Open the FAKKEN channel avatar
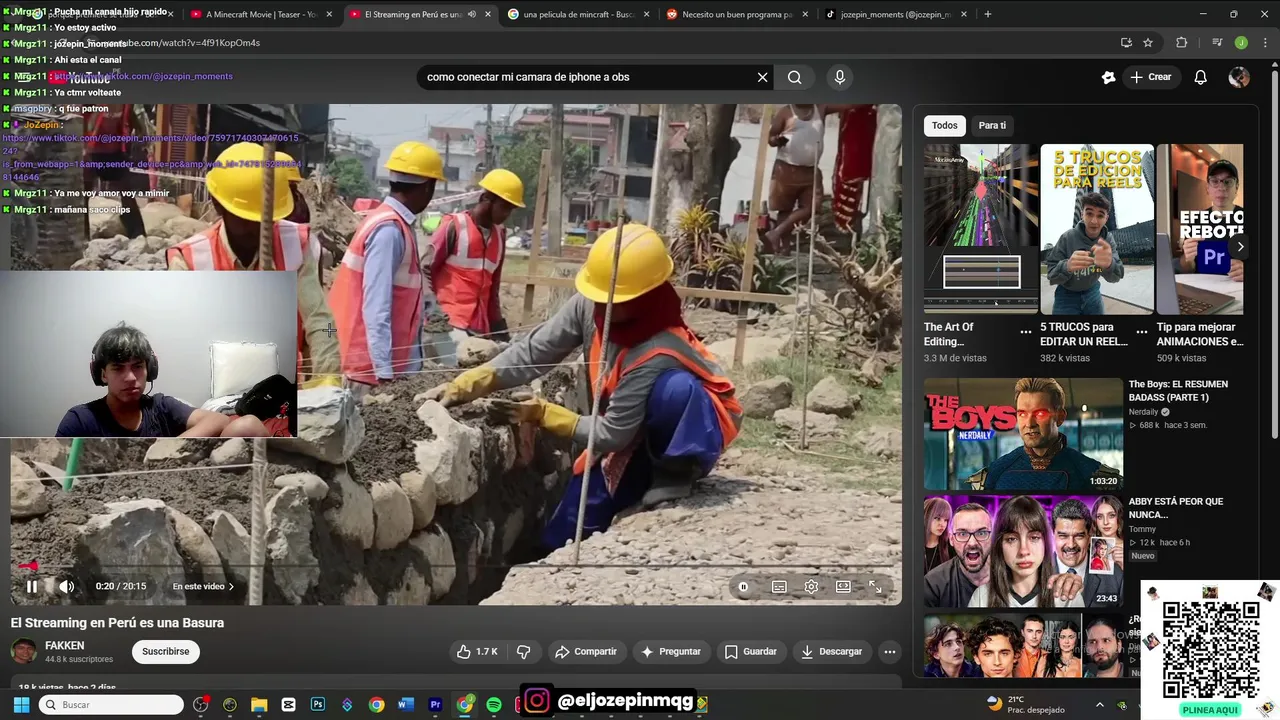The height and width of the screenshot is (720, 1280). [23, 651]
